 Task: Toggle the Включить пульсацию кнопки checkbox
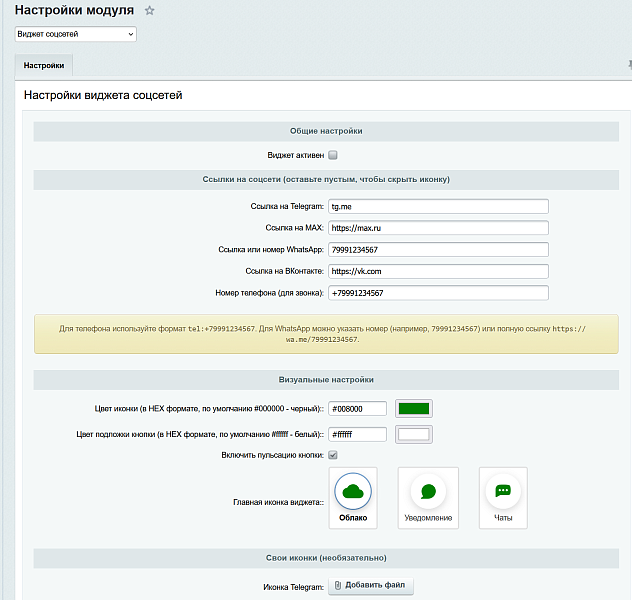333,455
